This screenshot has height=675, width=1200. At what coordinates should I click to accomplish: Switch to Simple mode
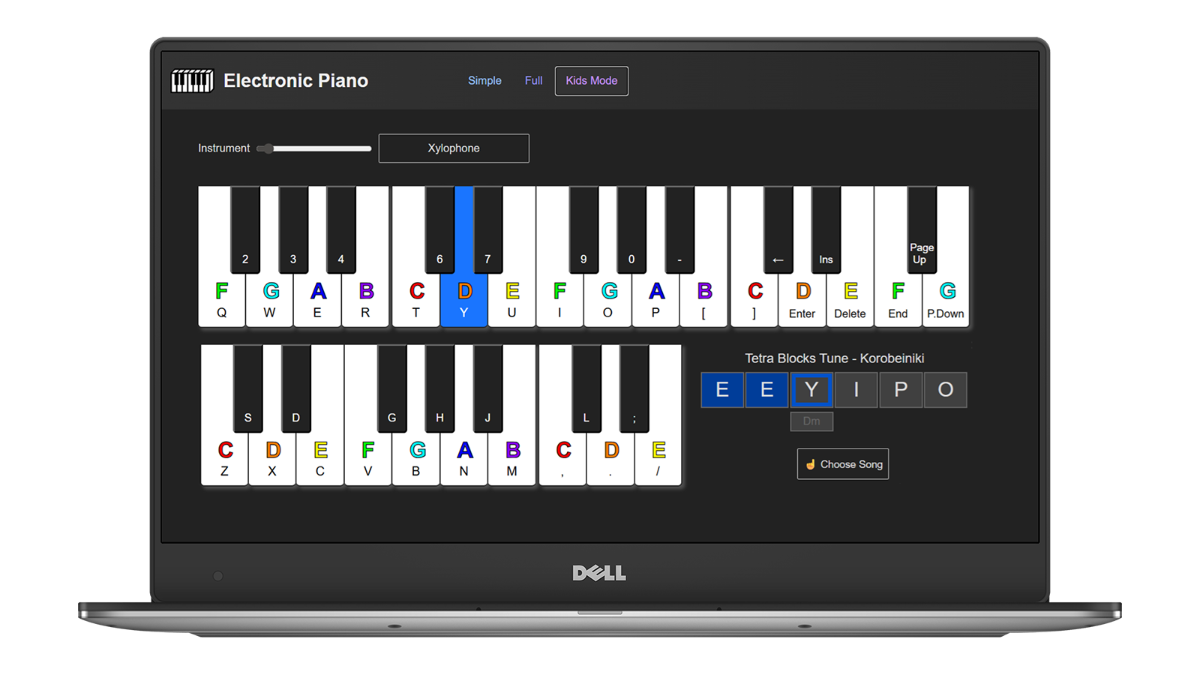[485, 80]
